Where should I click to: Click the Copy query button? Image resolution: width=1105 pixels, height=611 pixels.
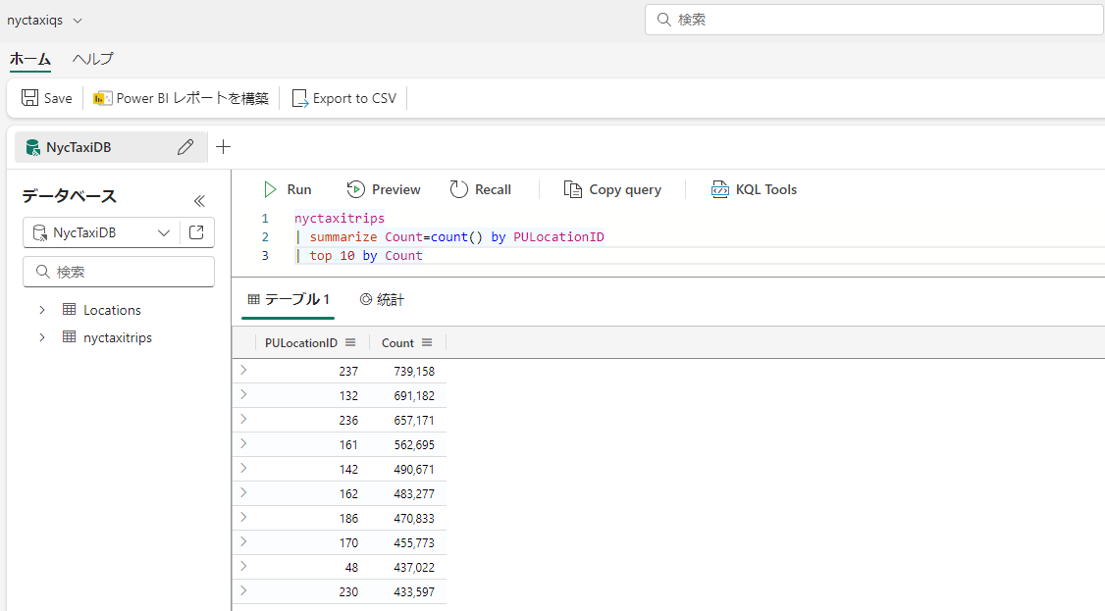[x=613, y=189]
